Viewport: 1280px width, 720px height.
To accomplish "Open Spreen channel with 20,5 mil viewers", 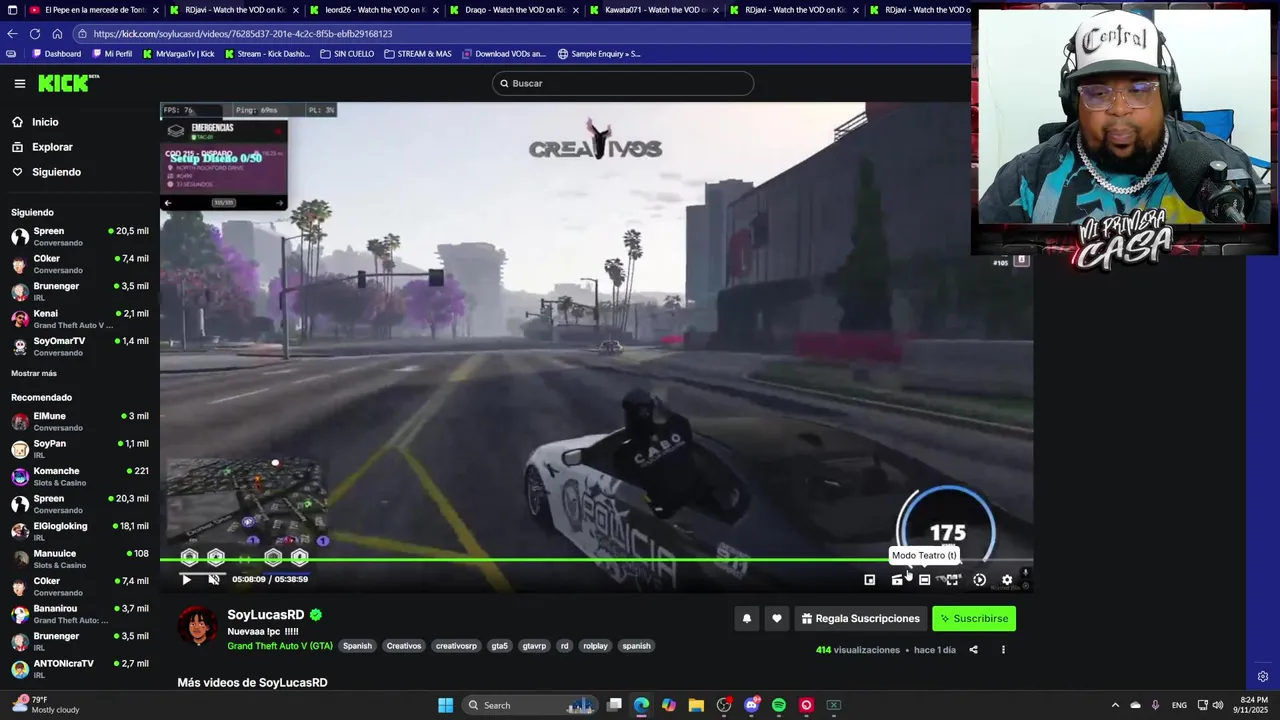I will point(80,236).
